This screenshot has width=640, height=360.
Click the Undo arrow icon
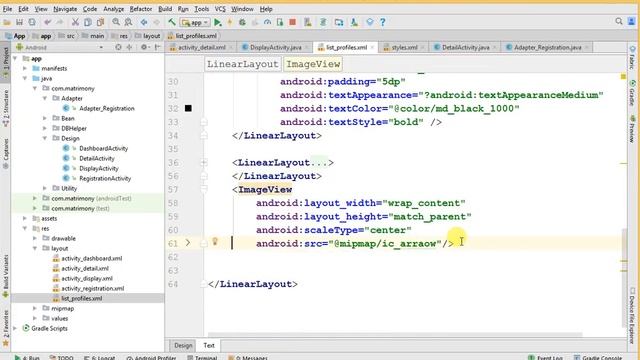(48, 22)
